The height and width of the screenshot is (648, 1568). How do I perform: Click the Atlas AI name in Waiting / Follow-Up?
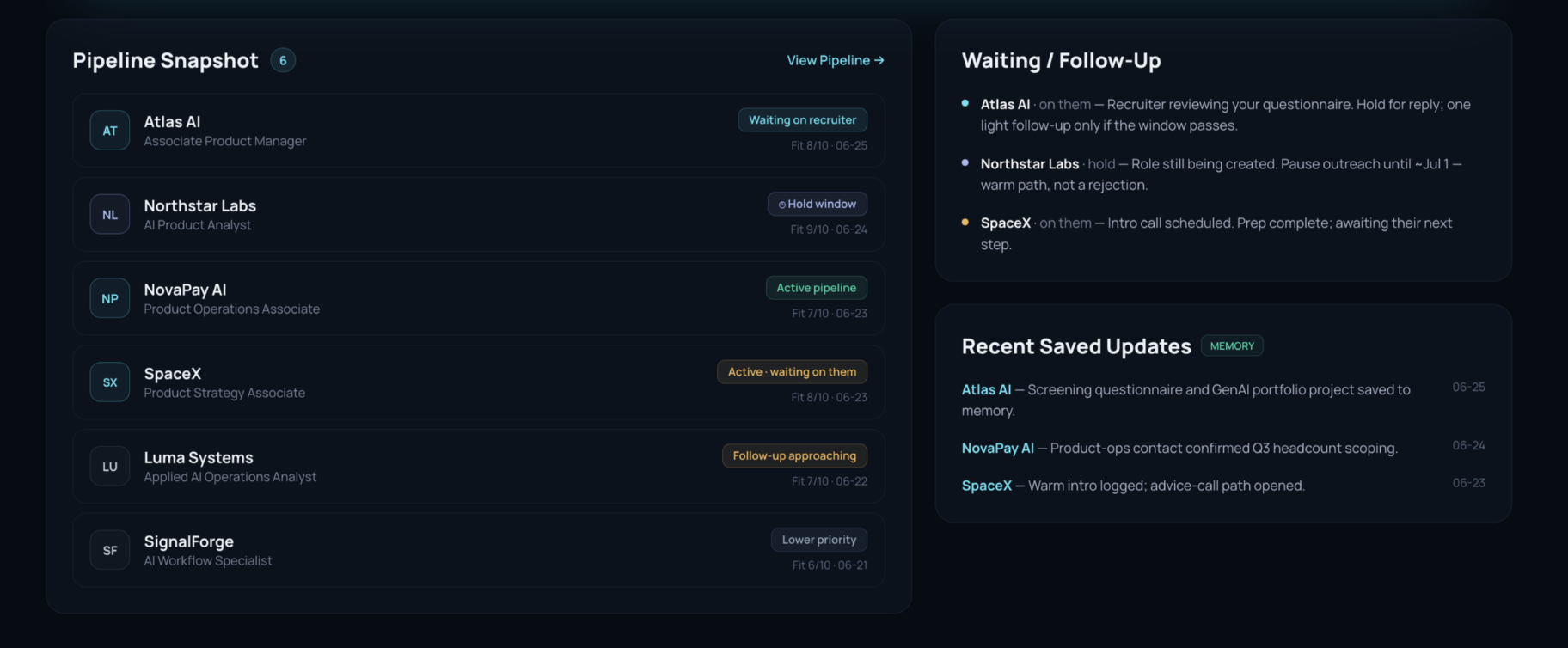(1005, 105)
